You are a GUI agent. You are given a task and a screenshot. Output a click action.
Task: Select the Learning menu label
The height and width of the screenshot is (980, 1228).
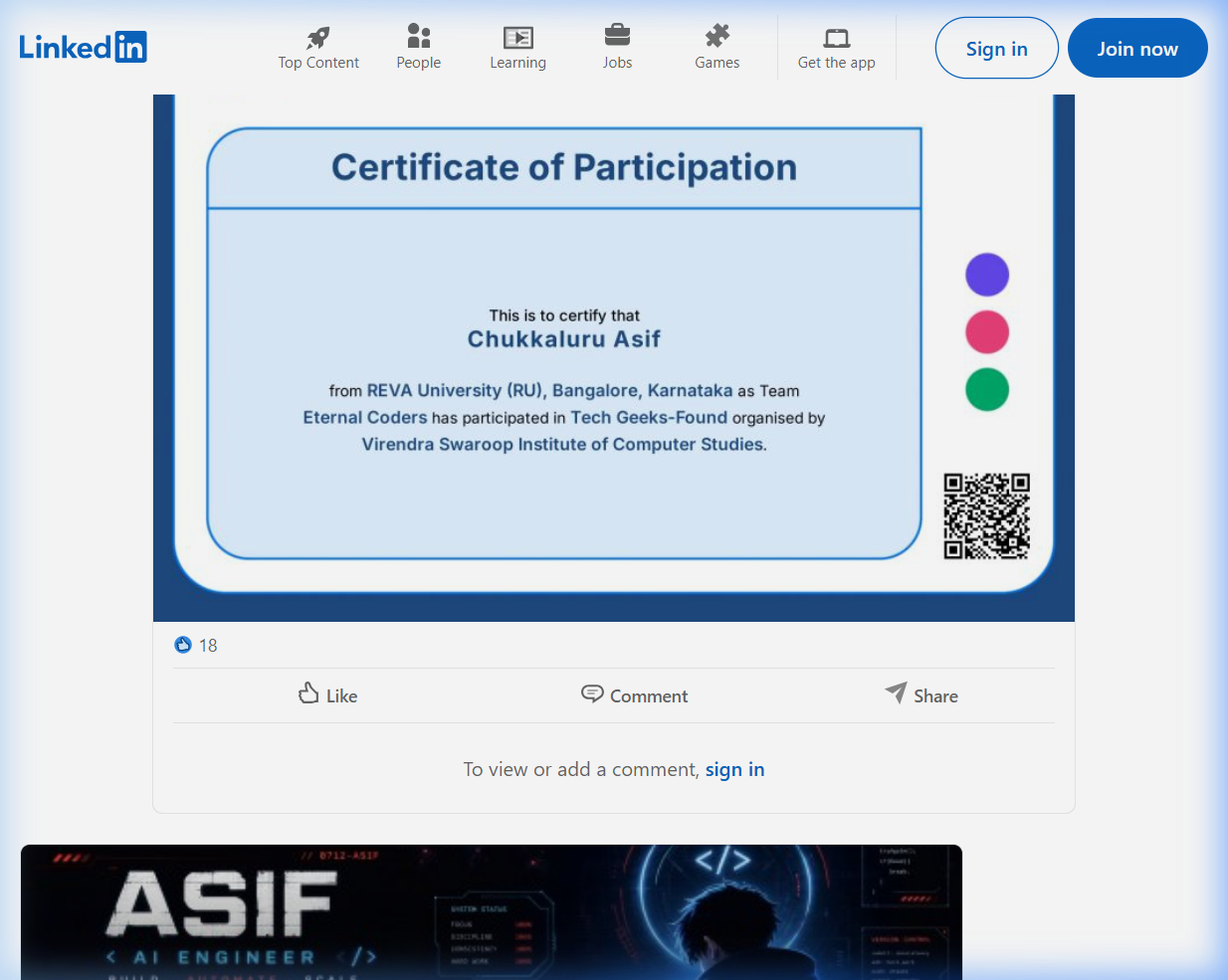518,63
